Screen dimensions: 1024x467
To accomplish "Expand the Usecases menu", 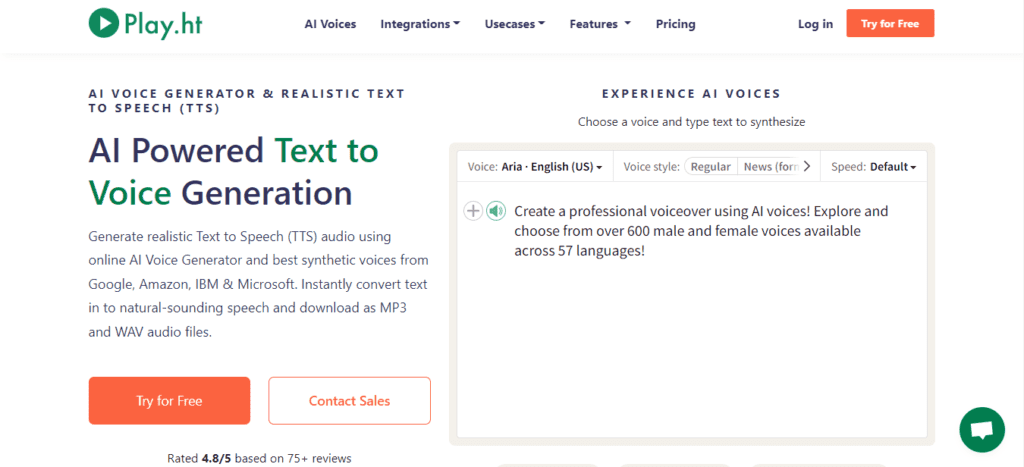I will pyautogui.click(x=515, y=24).
